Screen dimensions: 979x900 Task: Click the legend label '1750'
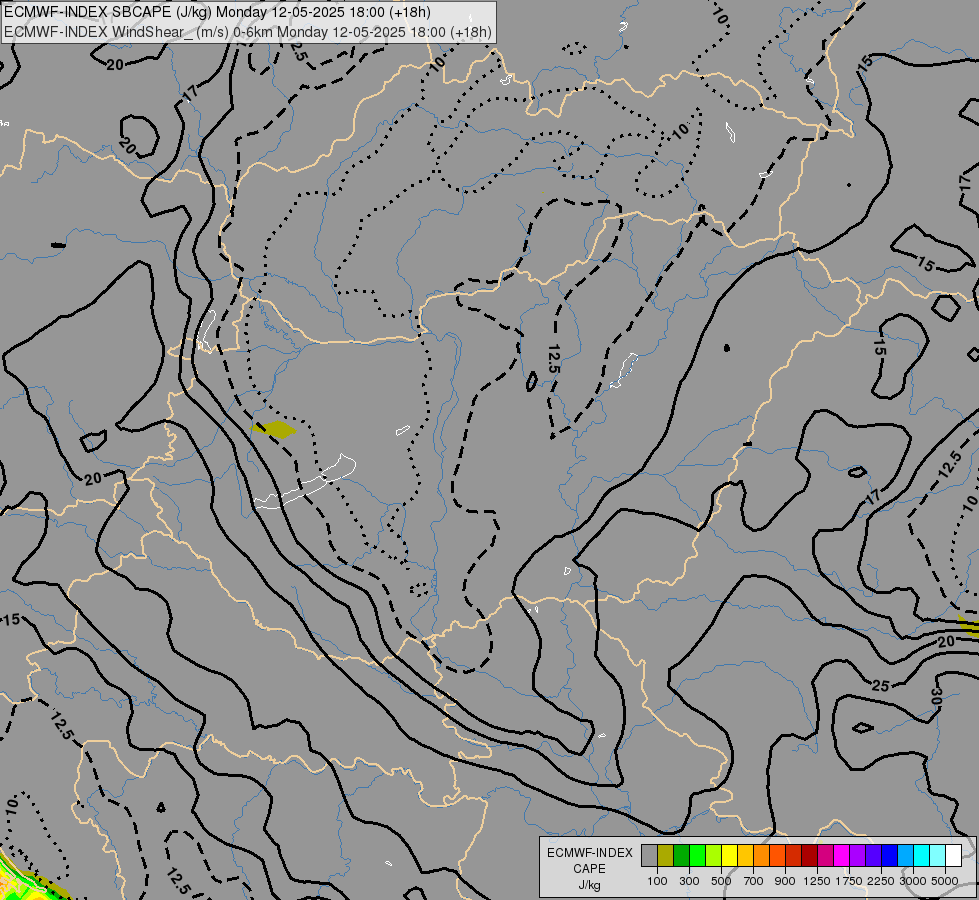(849, 881)
